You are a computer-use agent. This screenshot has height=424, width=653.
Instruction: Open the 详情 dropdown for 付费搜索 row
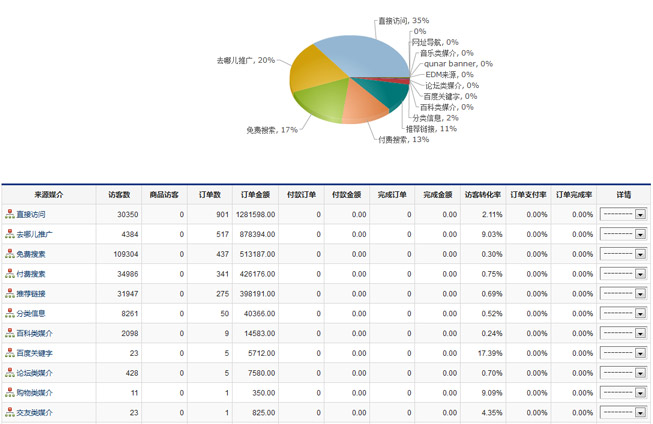pos(623,274)
